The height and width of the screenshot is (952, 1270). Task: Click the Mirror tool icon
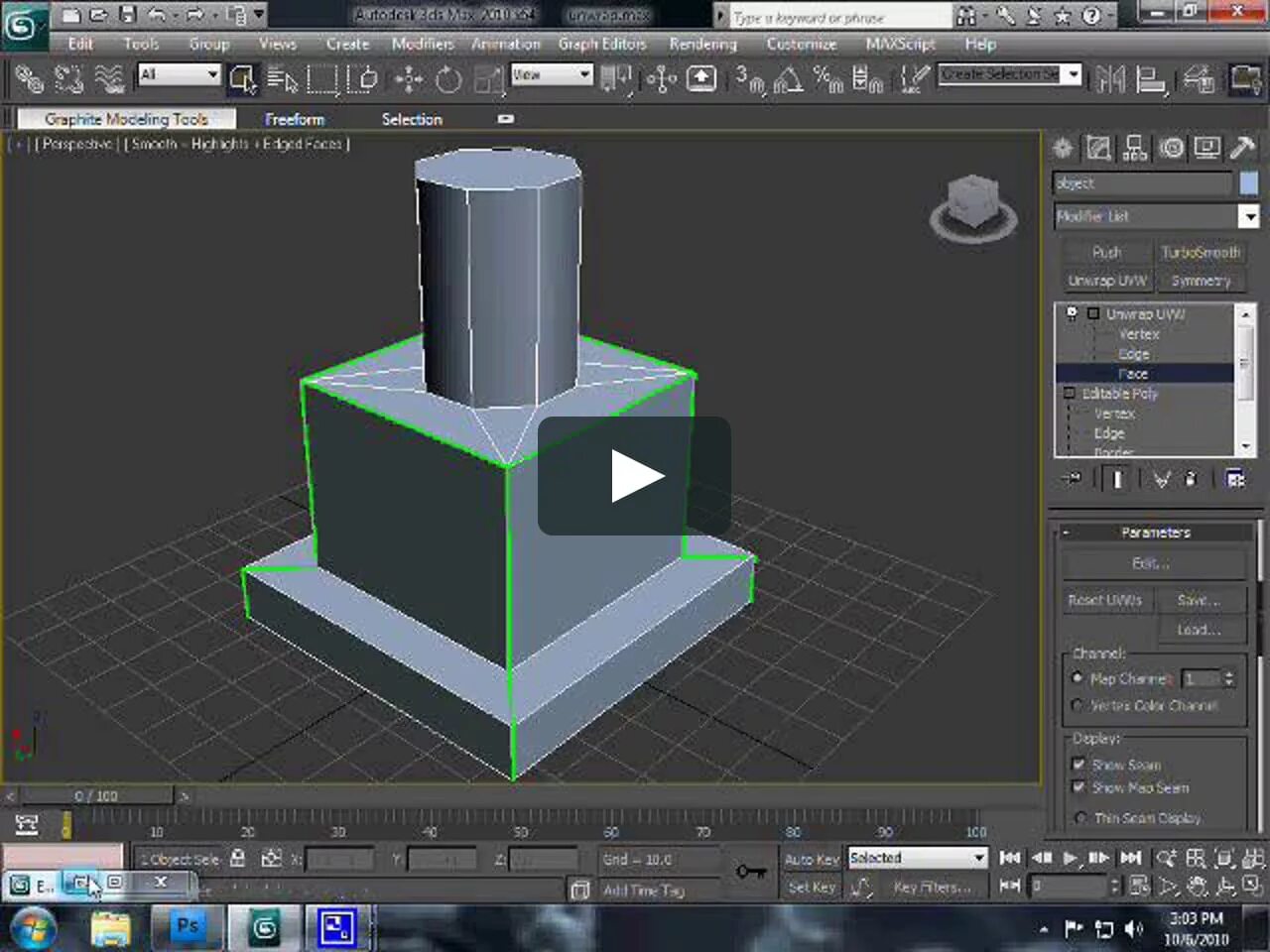click(1111, 78)
